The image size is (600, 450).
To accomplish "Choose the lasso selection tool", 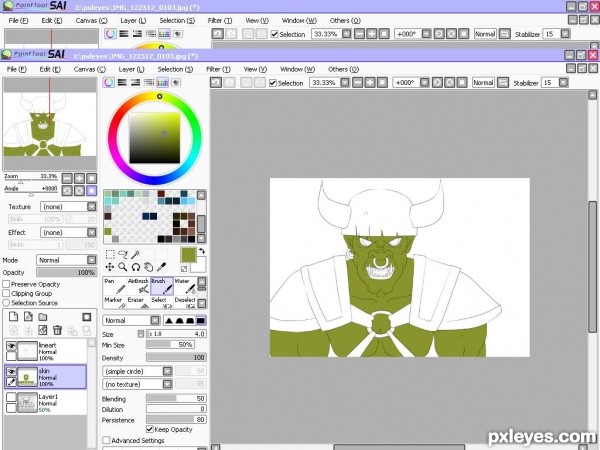I will (x=123, y=254).
